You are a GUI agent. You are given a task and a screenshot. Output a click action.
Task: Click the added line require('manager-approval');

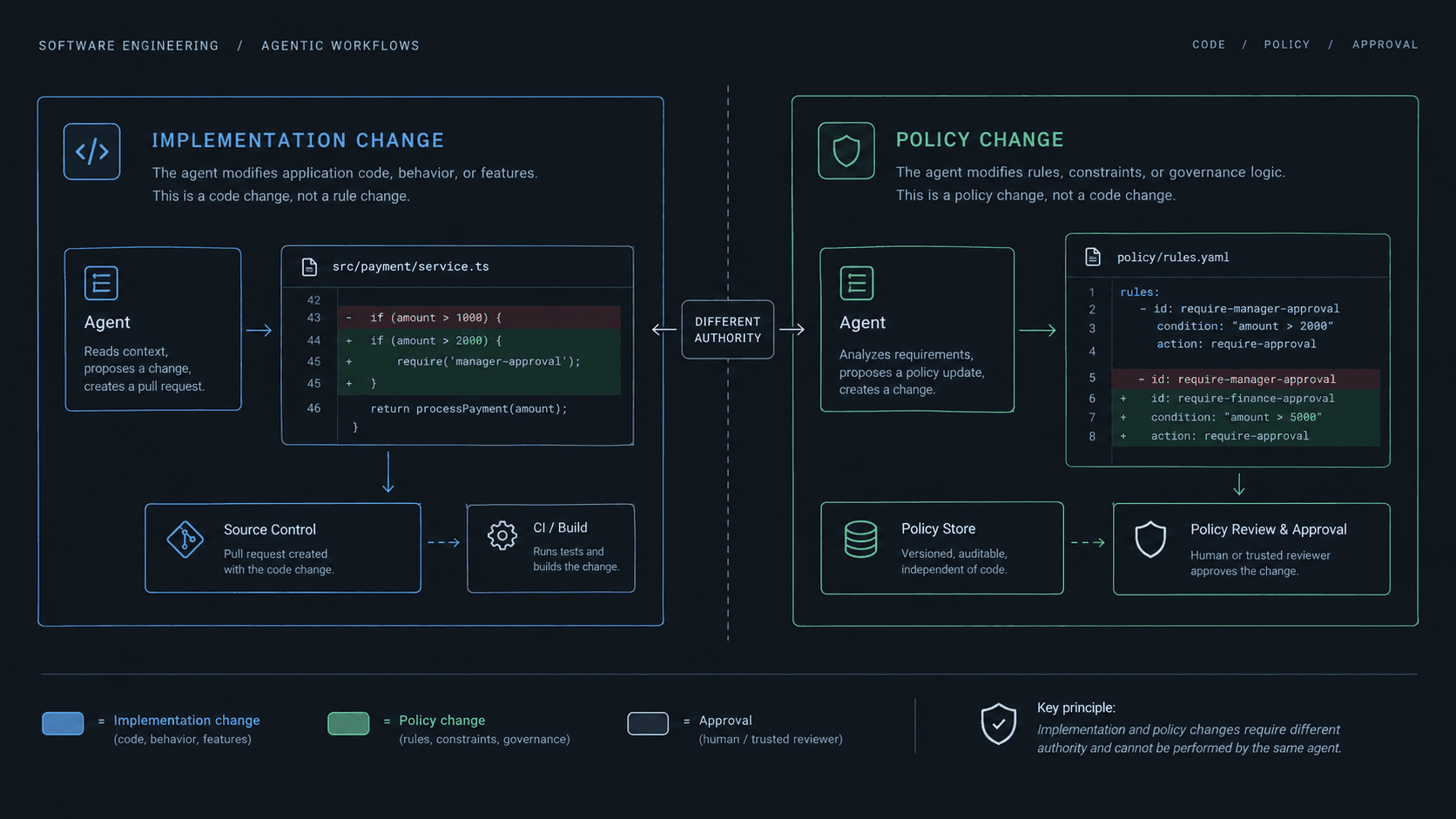(x=479, y=361)
